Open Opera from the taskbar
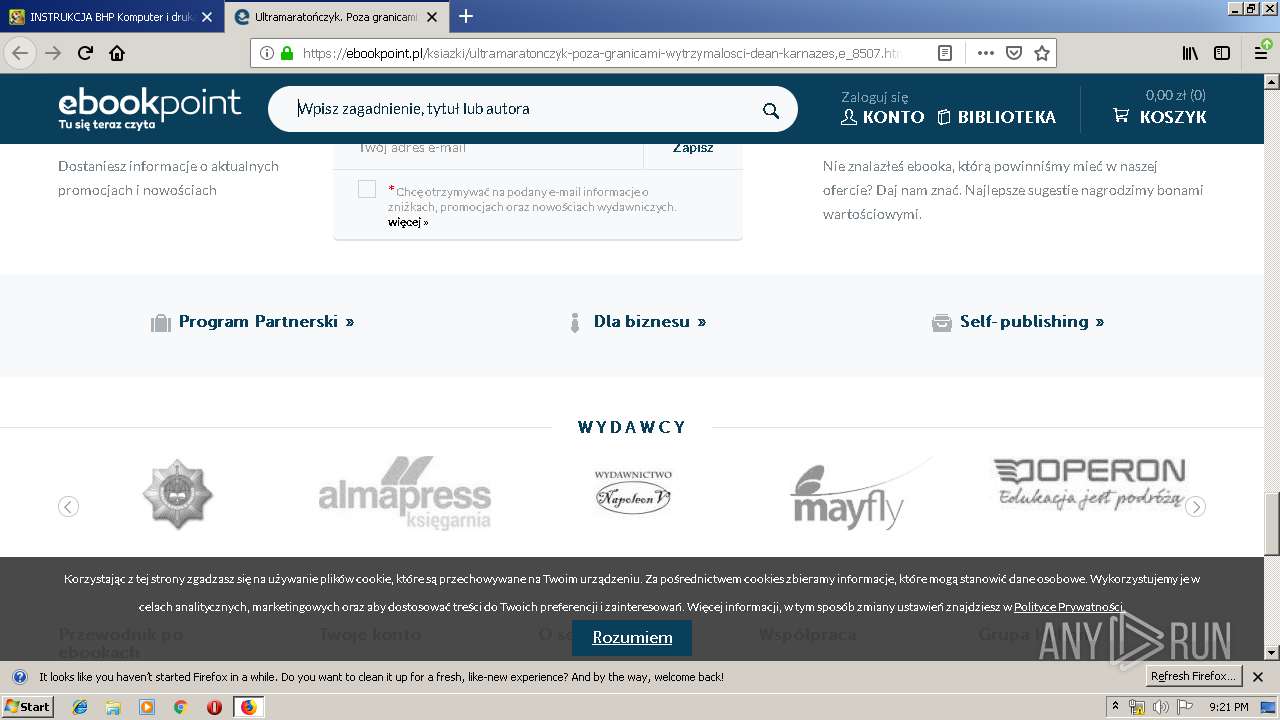1280x720 pixels. point(214,707)
